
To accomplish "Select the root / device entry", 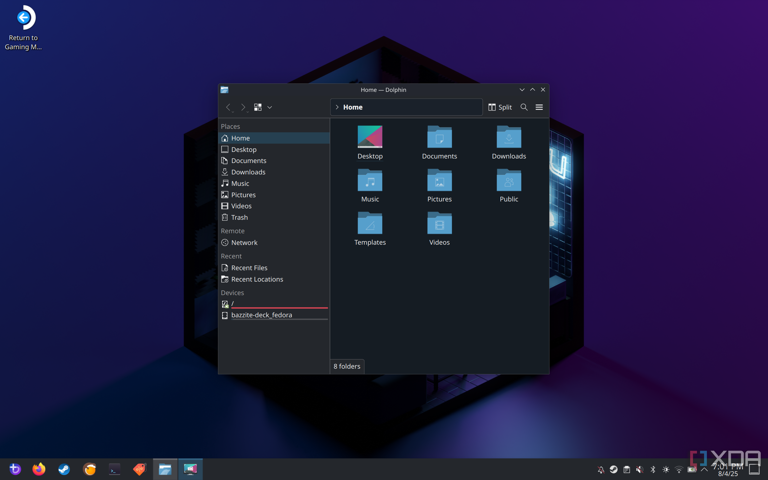I will (274, 304).
